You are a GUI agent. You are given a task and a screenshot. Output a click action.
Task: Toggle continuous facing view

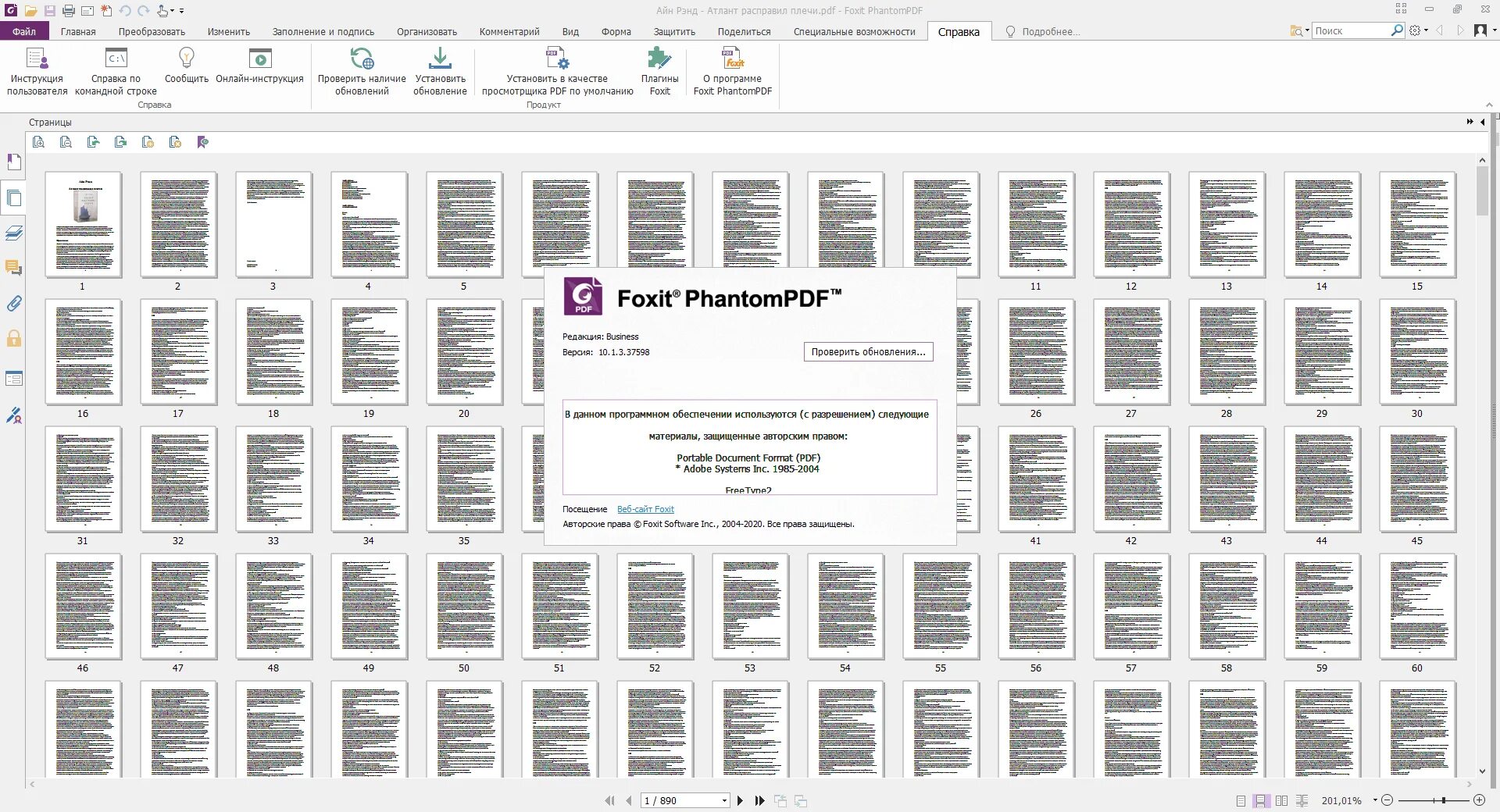tap(1302, 800)
